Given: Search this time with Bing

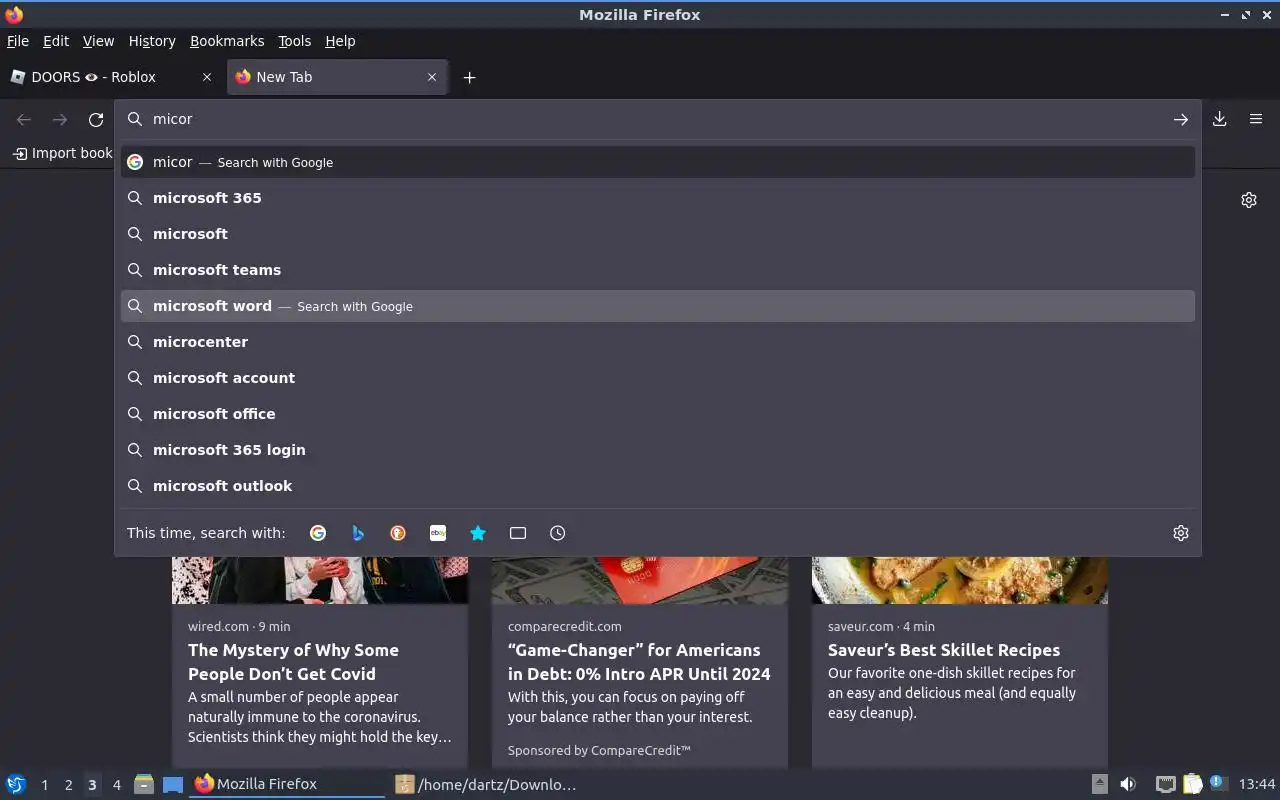Looking at the screenshot, I should [358, 533].
